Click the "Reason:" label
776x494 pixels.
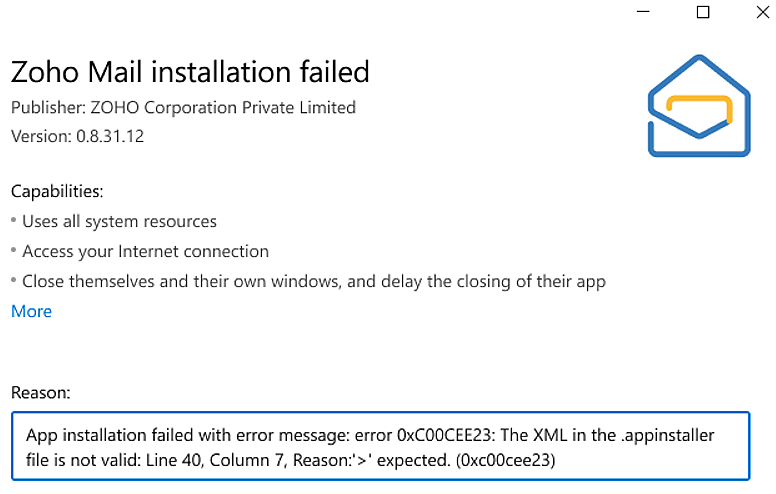pyautogui.click(x=41, y=394)
